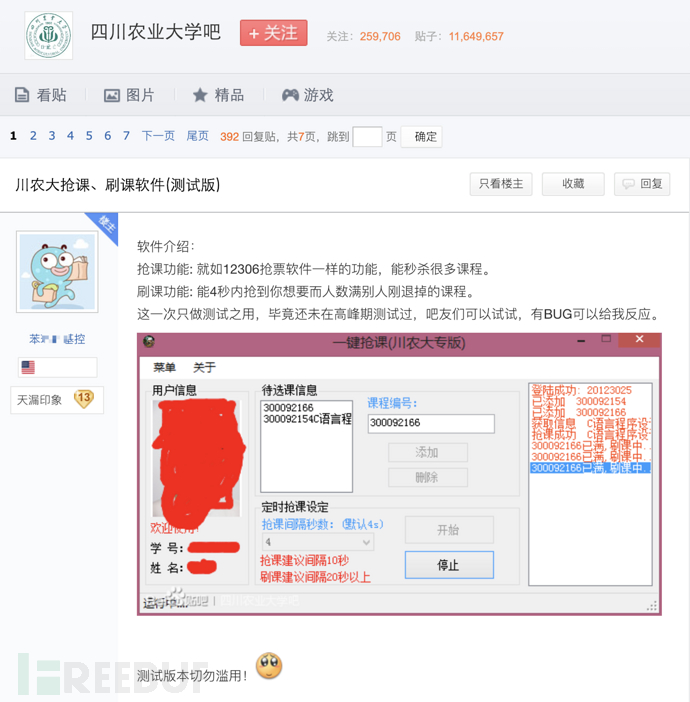Click the level 13 badge icon
This screenshot has height=702, width=690.
tap(84, 398)
